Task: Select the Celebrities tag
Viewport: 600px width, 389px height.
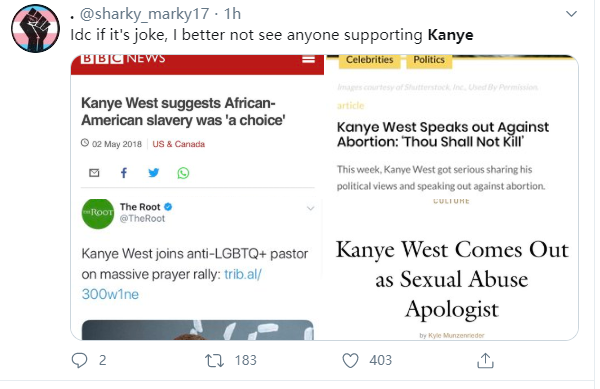Action: (x=369, y=60)
